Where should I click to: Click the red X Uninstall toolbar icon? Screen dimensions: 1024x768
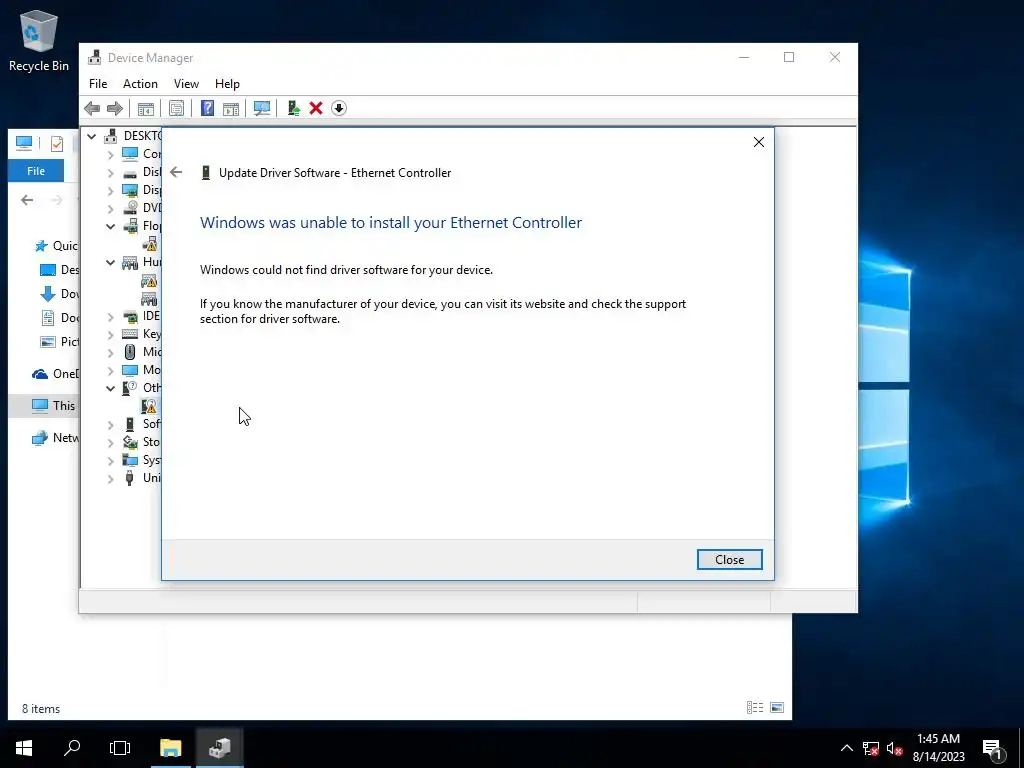pos(316,108)
